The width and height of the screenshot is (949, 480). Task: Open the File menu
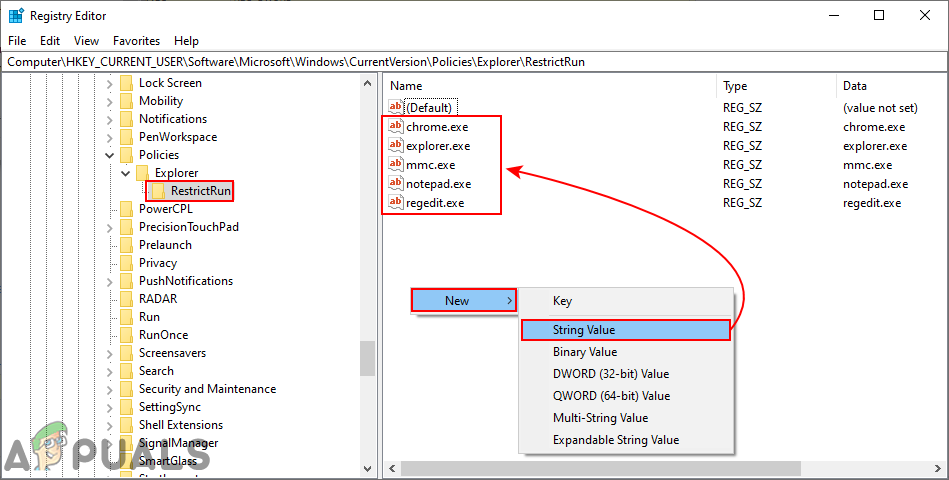click(x=17, y=41)
